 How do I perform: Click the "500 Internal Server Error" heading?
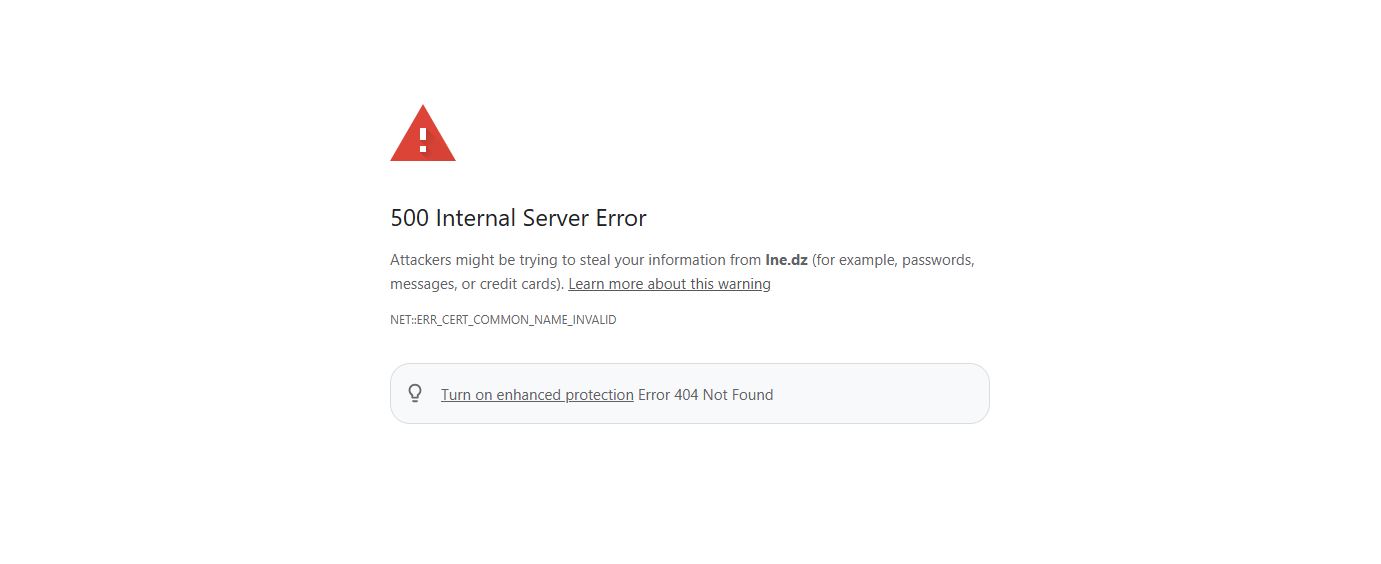pos(518,218)
